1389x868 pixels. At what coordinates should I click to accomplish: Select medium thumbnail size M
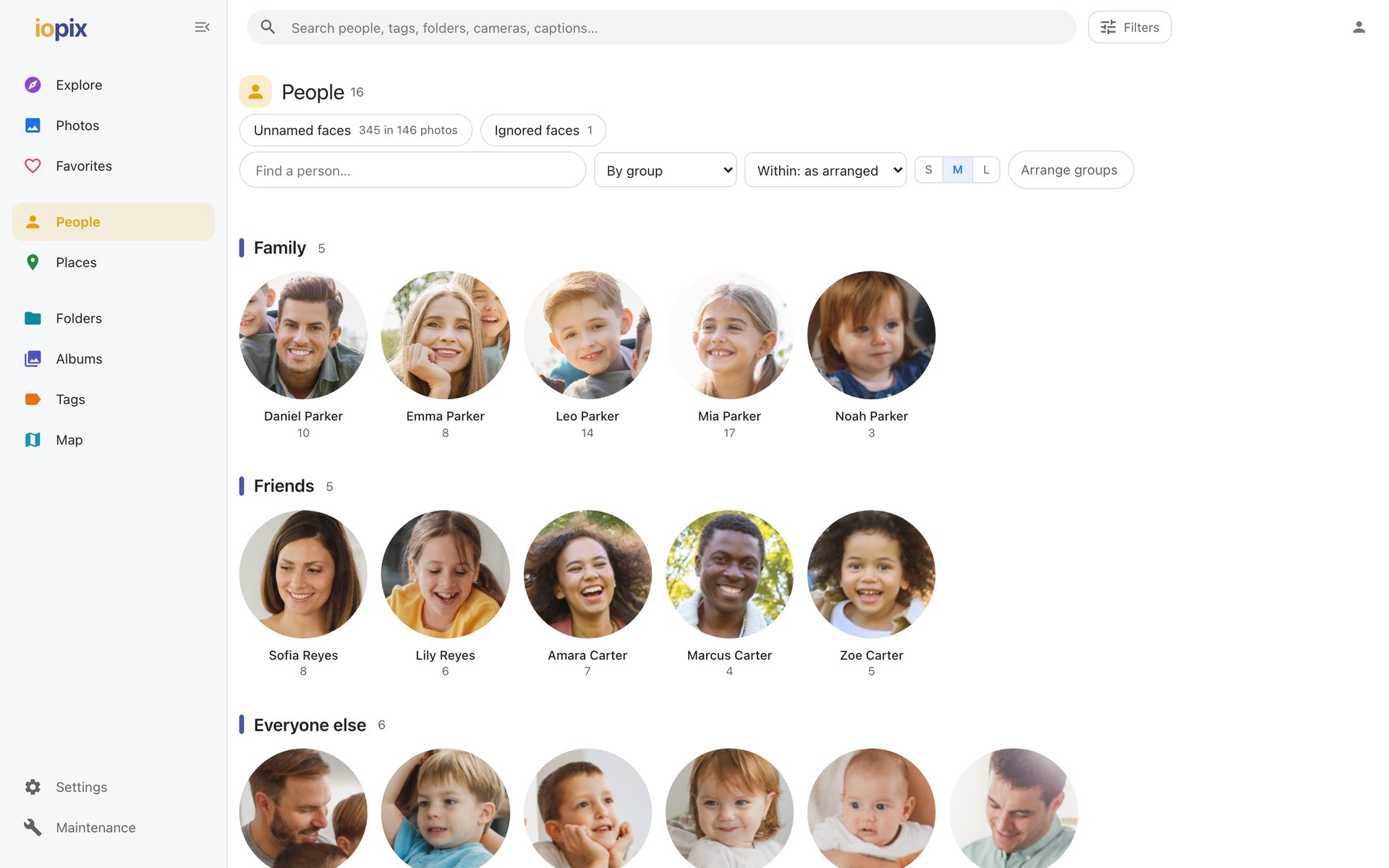pyautogui.click(x=958, y=170)
